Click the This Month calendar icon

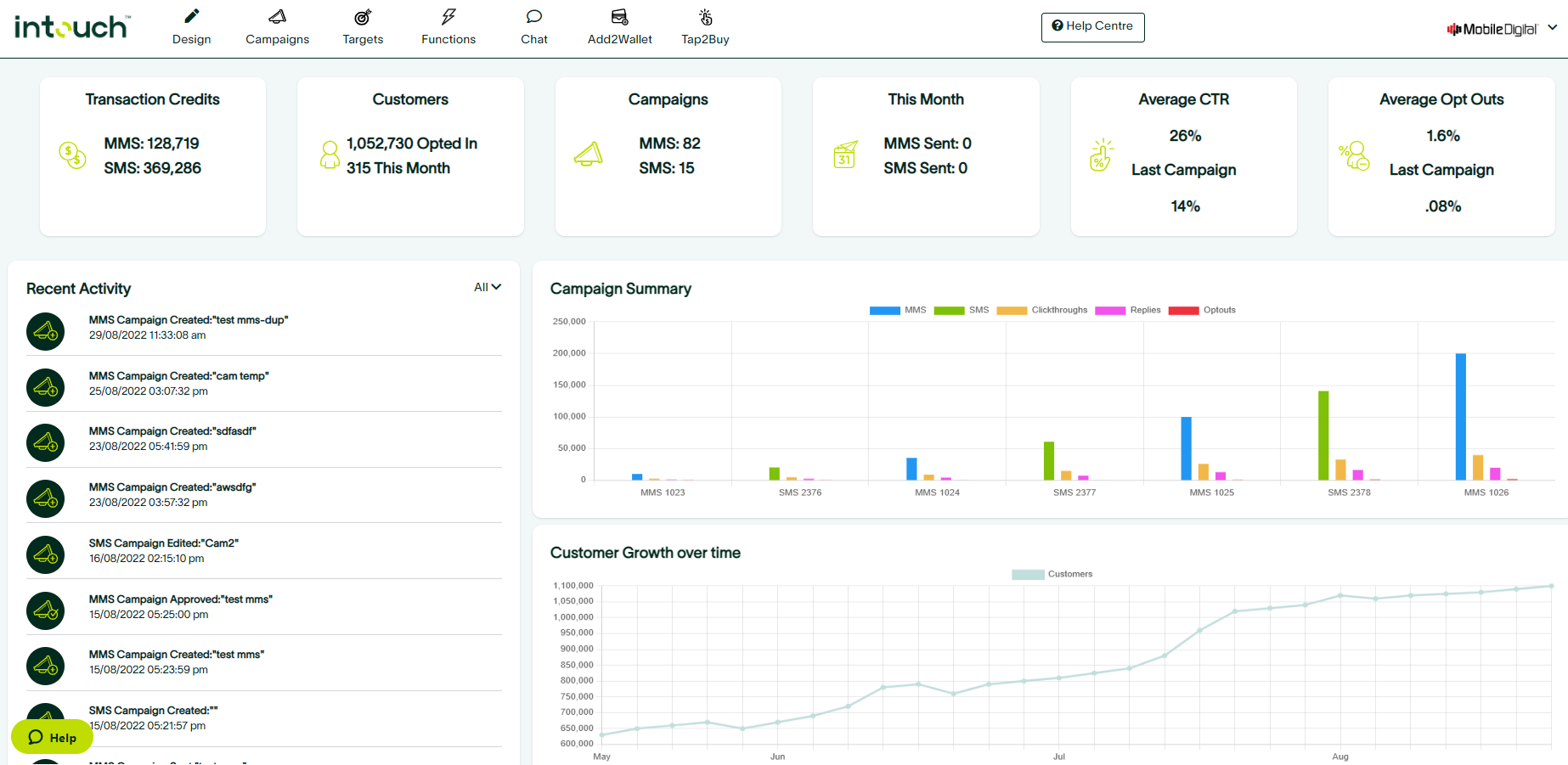845,155
